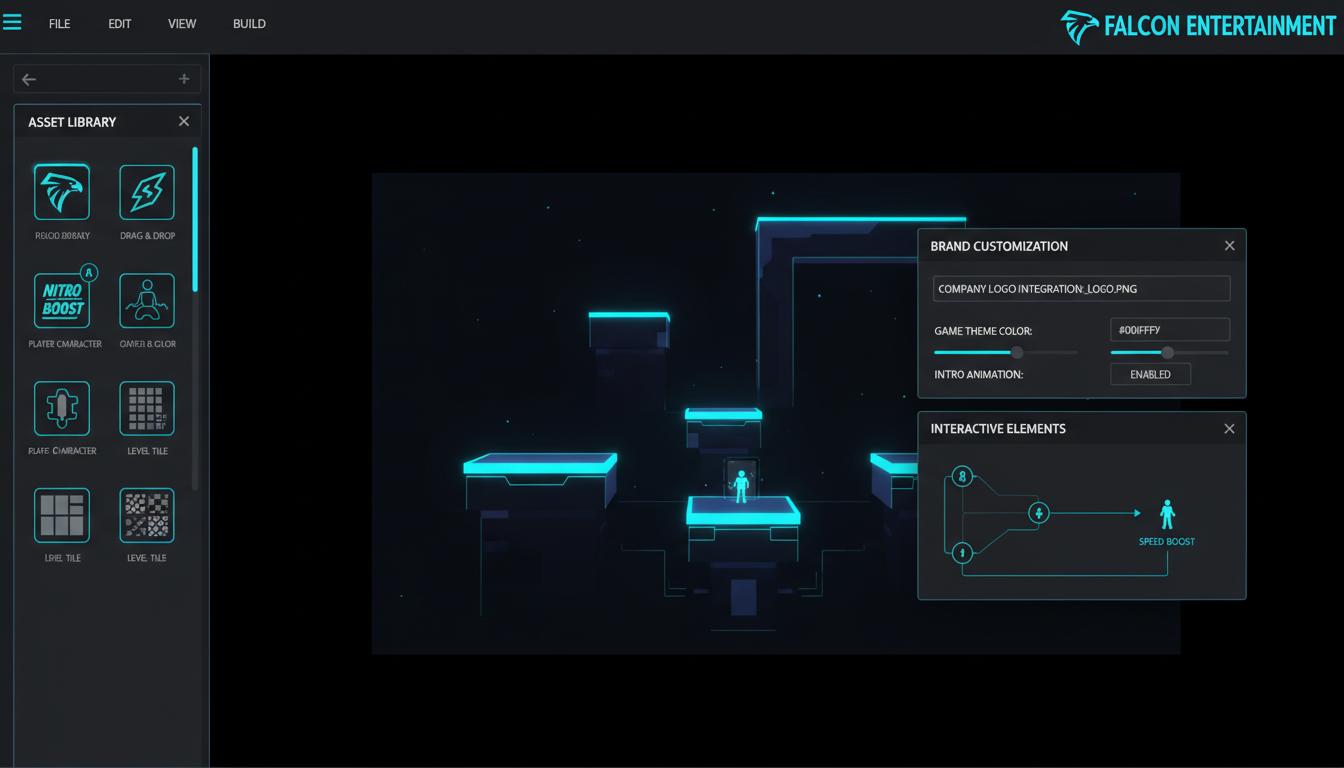Image resolution: width=1344 pixels, height=768 pixels.
Task: Open the hamburger menu
Action: [x=12, y=22]
